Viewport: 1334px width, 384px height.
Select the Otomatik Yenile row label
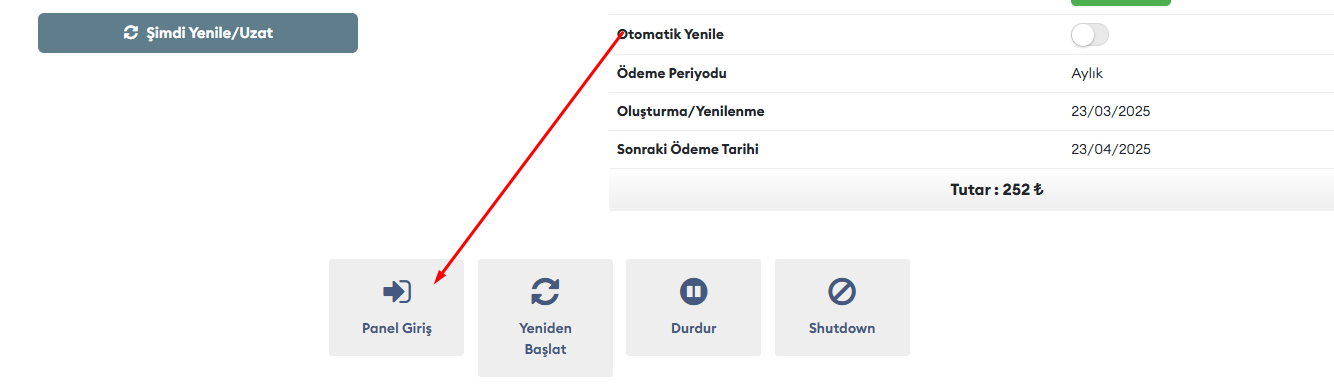[670, 35]
